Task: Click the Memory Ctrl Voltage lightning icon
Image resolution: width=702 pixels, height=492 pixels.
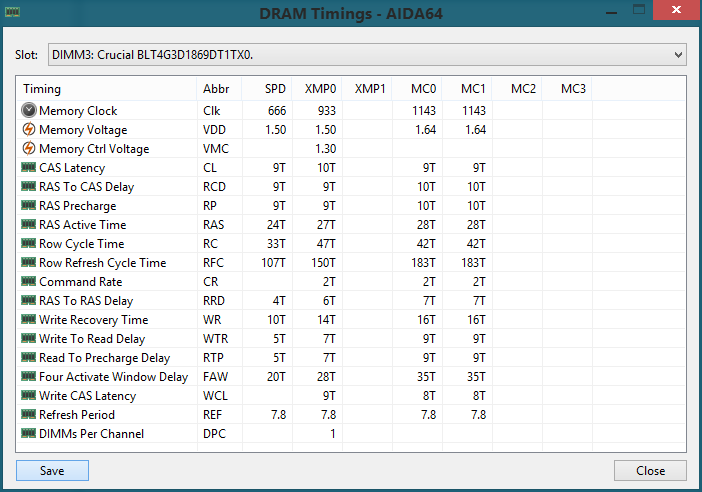Action: pyautogui.click(x=29, y=148)
